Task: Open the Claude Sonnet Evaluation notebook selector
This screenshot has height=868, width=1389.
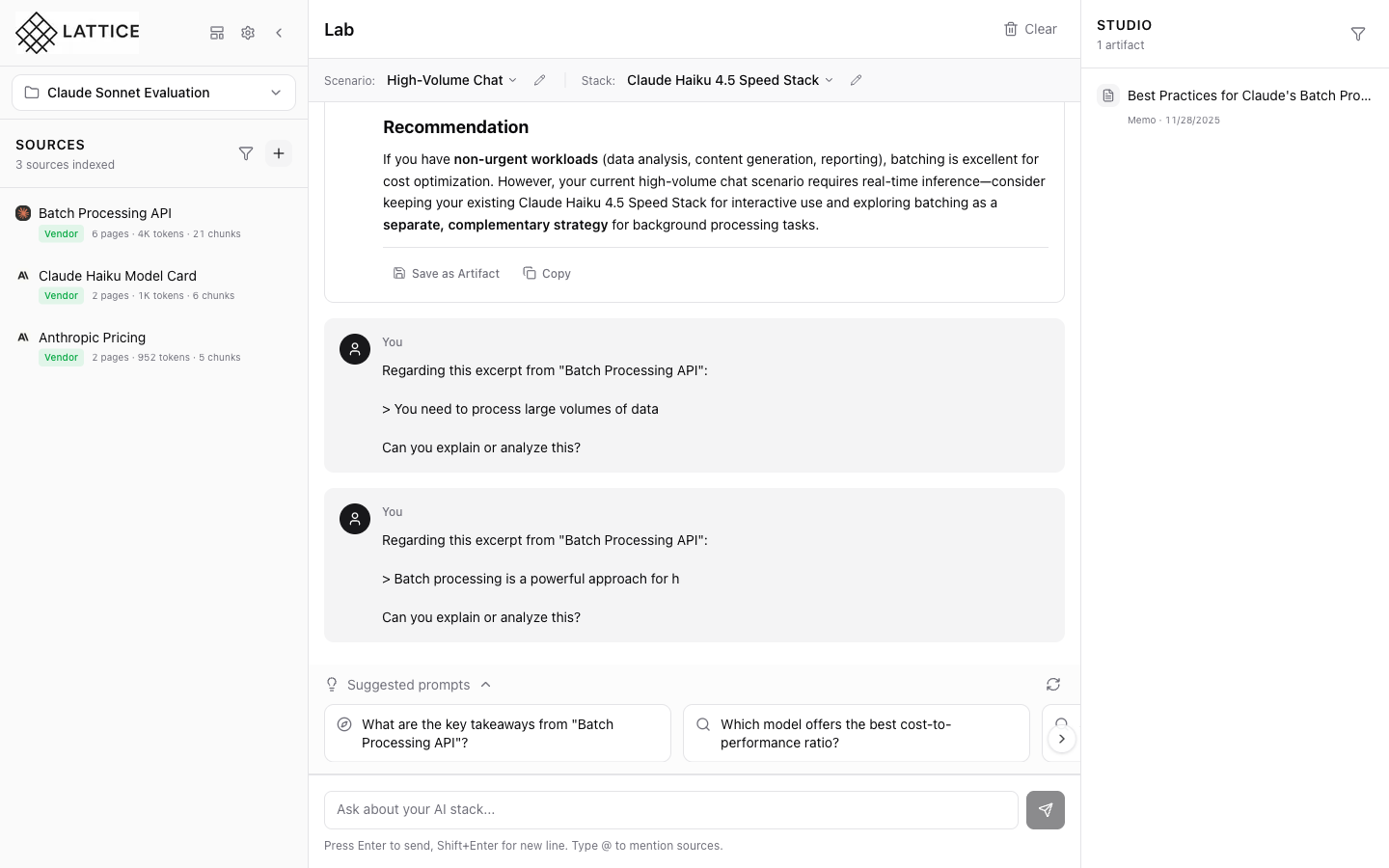Action: pyautogui.click(x=153, y=92)
